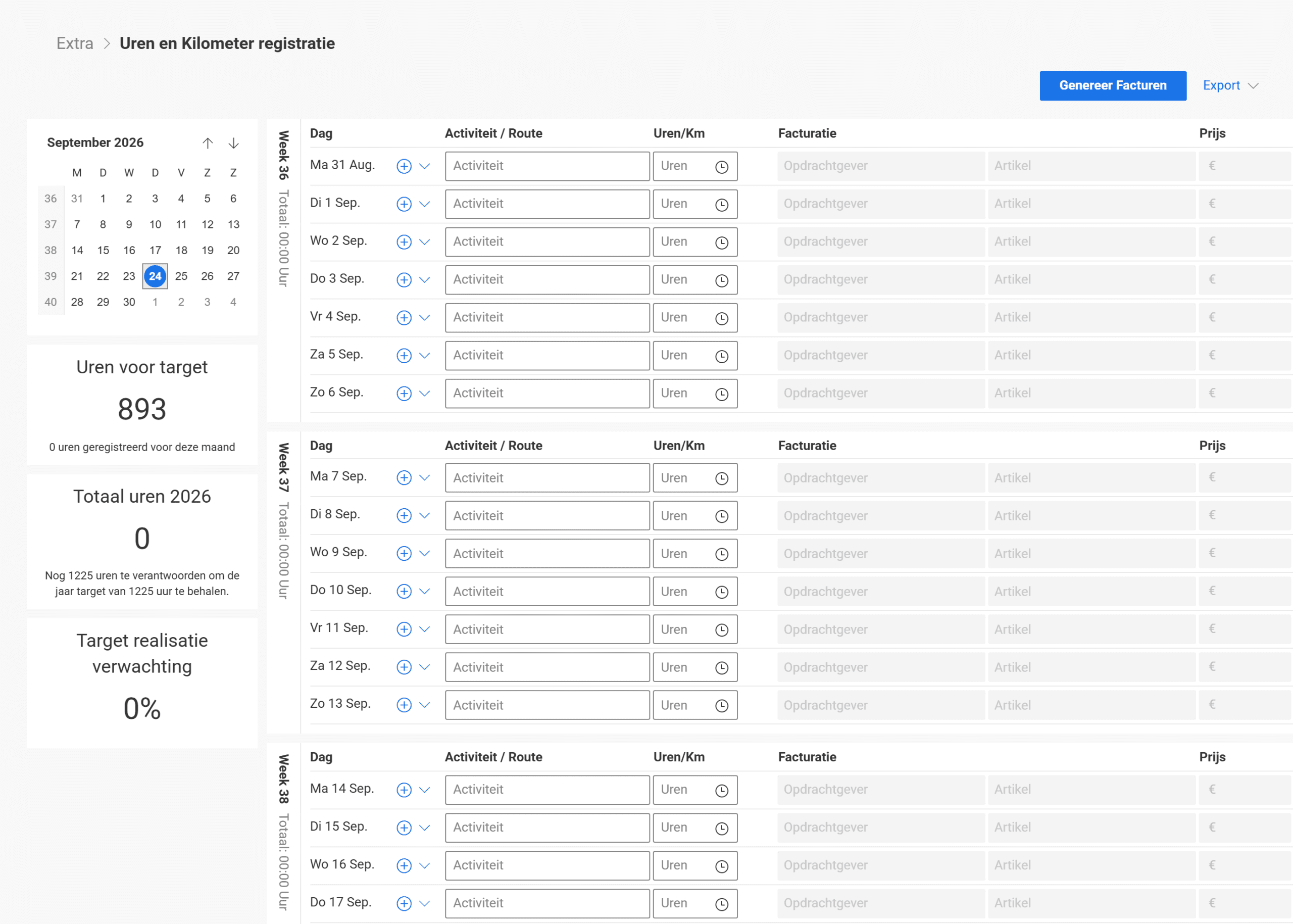Expand the chevron next to Wo 16 Sep.

(x=424, y=865)
